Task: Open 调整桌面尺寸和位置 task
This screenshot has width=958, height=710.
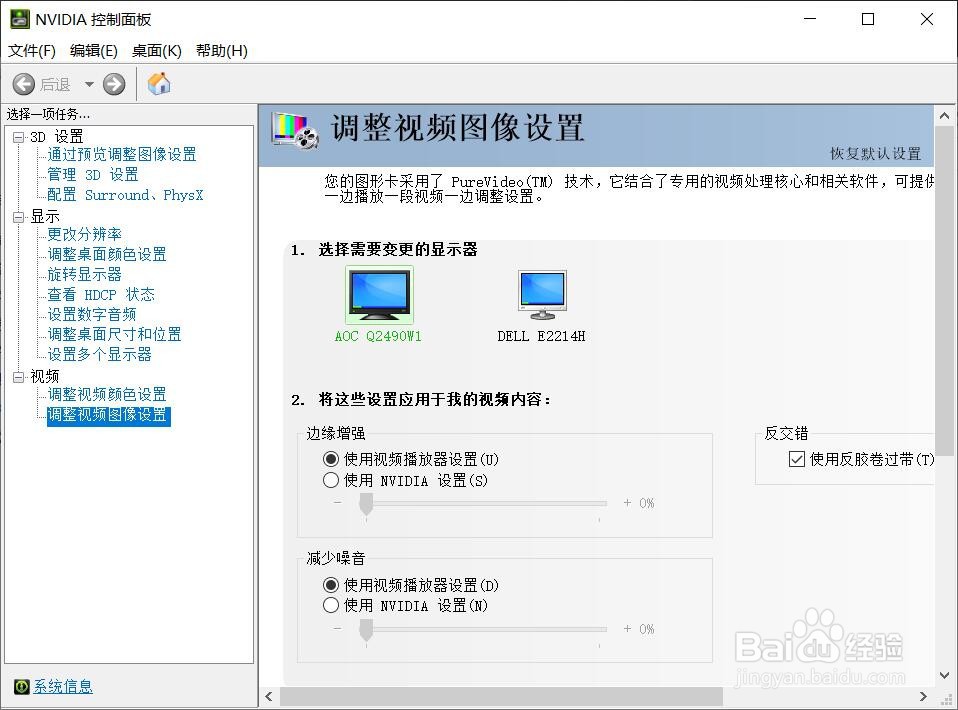Action: (114, 335)
